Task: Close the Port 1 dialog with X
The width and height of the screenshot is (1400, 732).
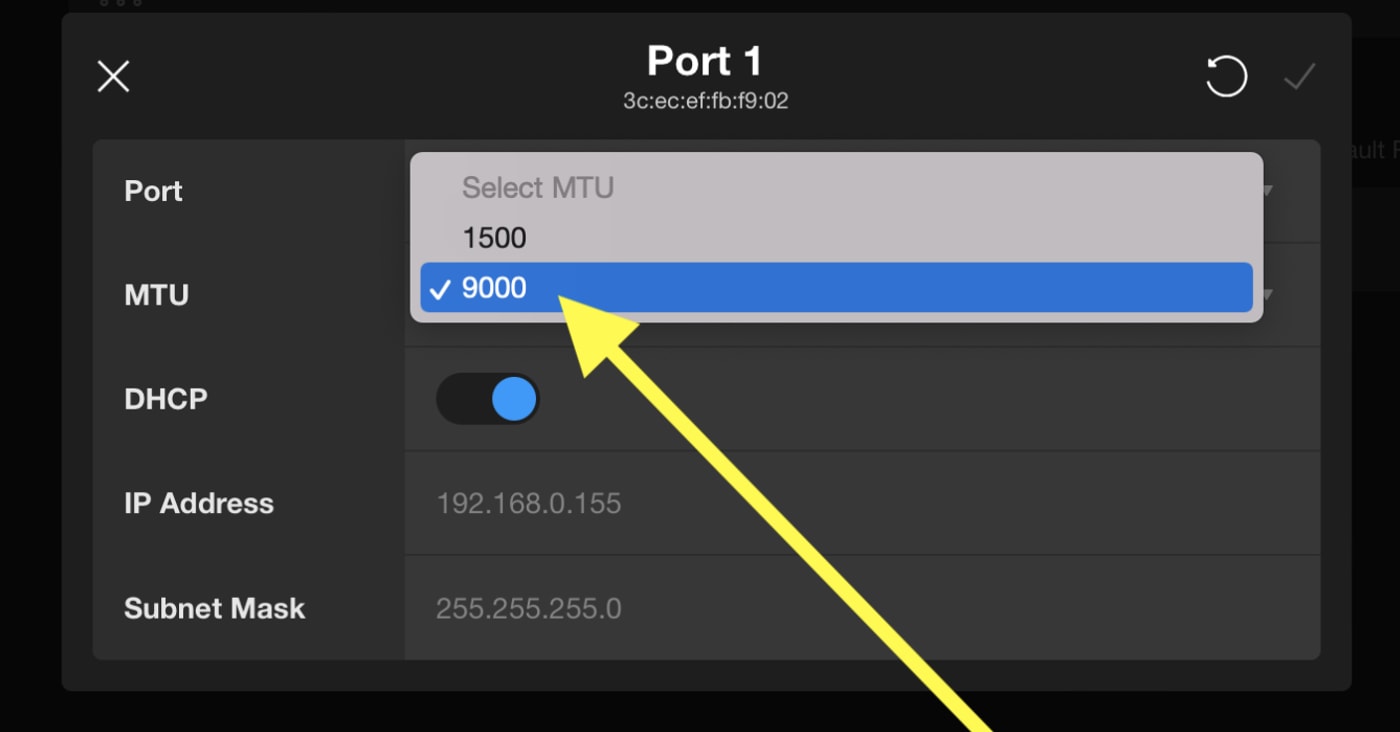Action: 113,76
